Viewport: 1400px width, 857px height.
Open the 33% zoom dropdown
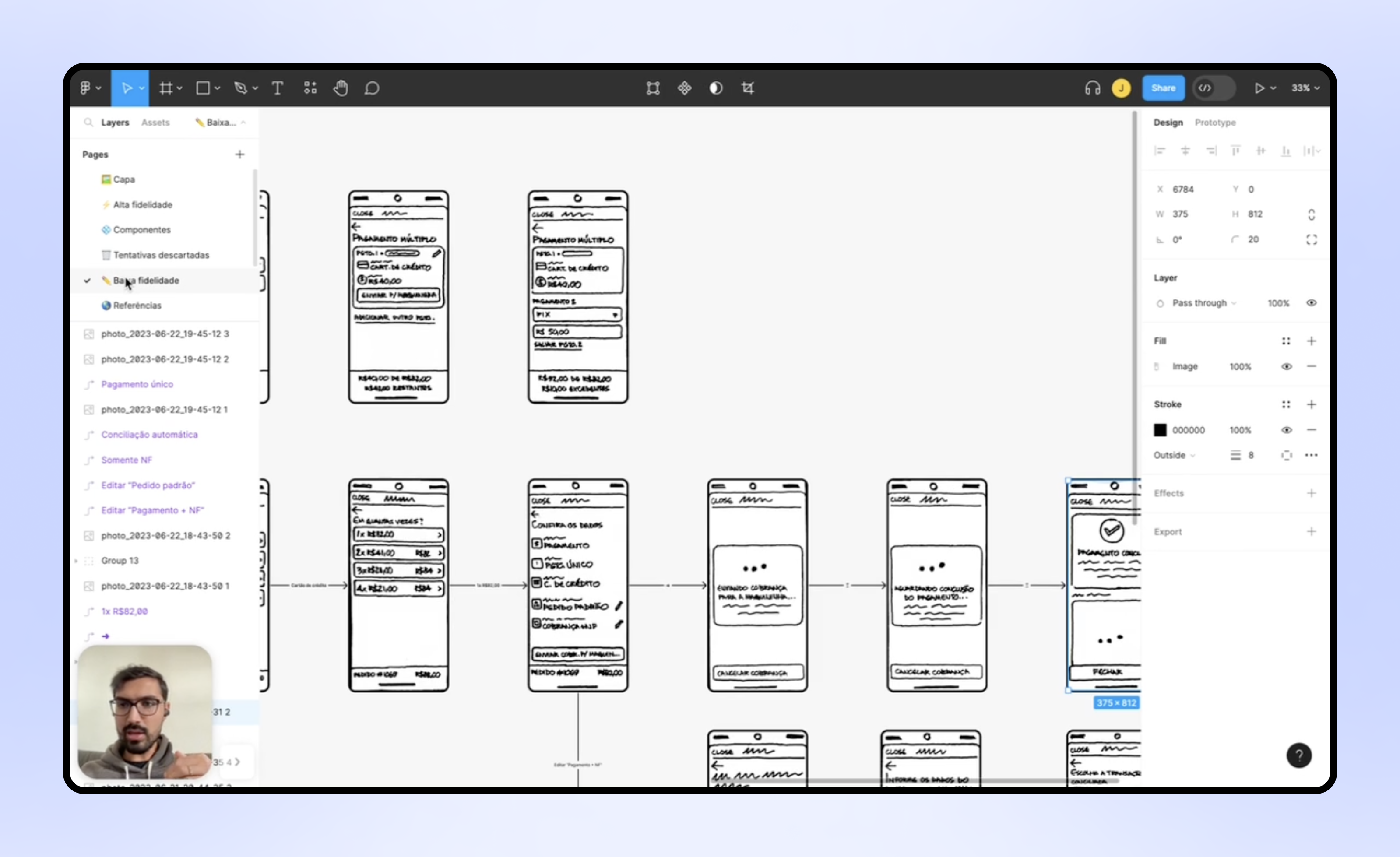pyautogui.click(x=1304, y=88)
